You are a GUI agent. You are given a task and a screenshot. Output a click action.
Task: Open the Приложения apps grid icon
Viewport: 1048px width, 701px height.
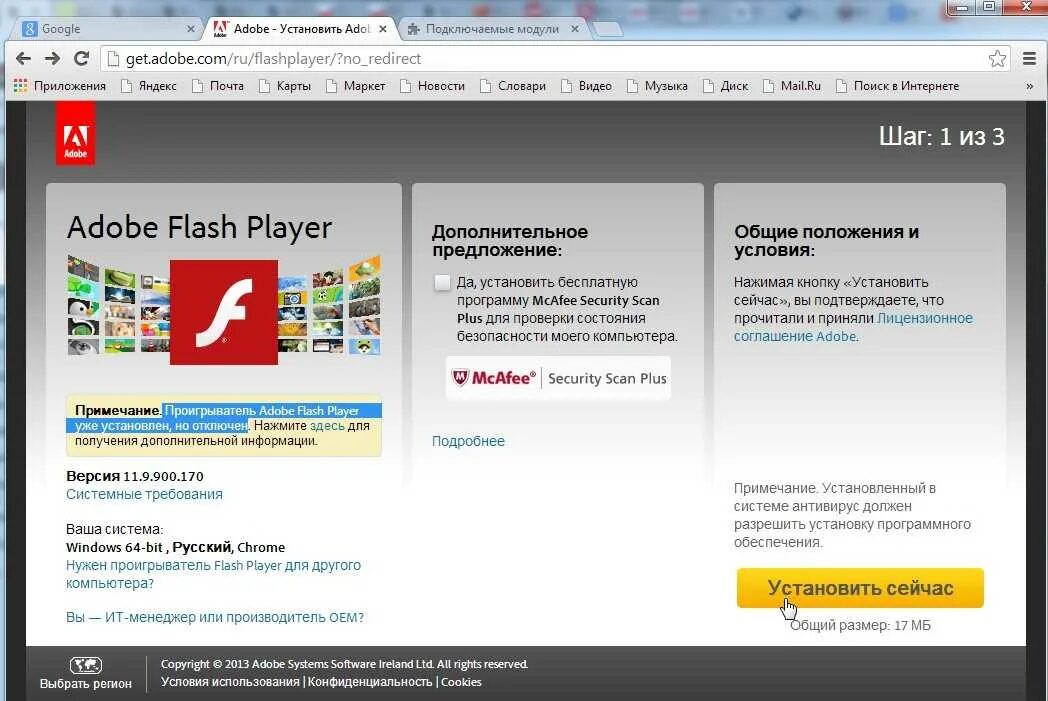[21, 86]
